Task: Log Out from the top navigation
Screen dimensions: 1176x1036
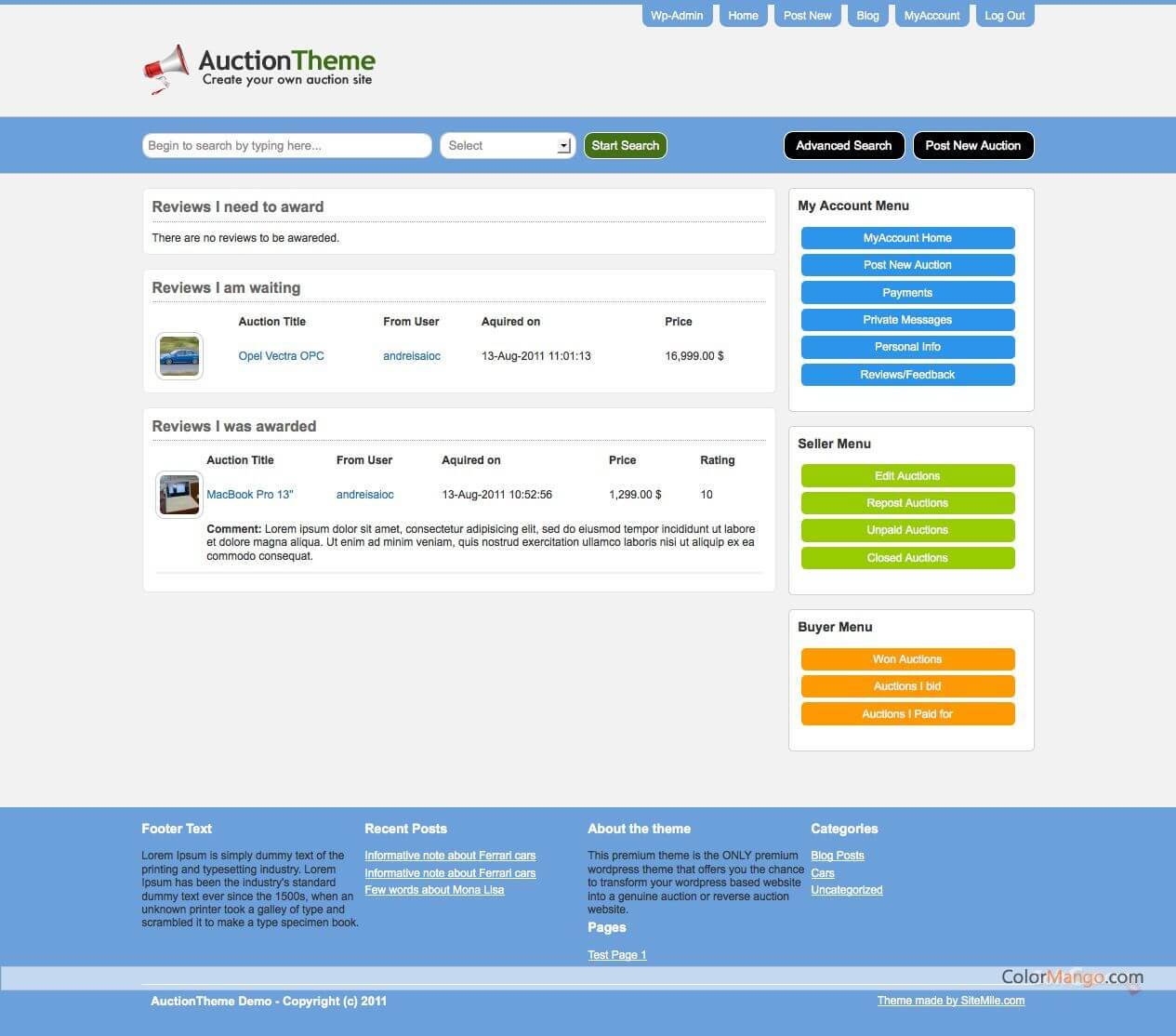Action: [1004, 16]
